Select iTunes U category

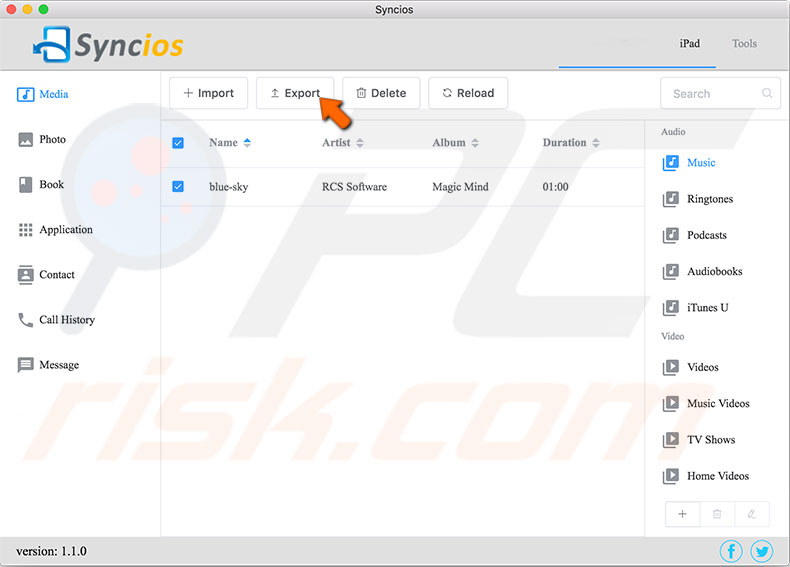[695, 307]
